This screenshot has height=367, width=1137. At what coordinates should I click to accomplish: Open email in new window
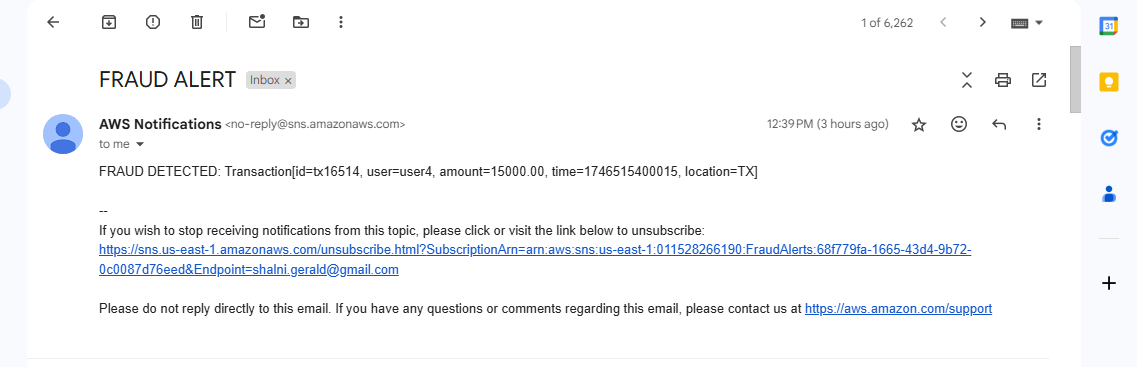1039,80
